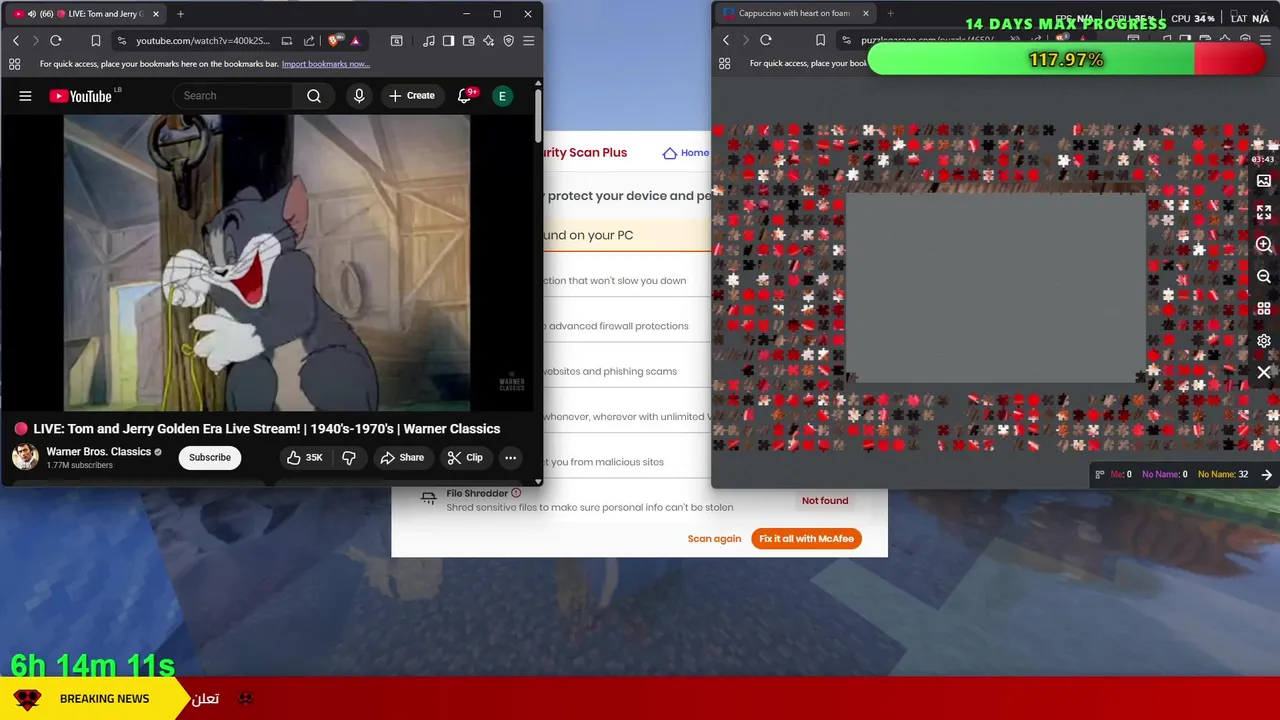
Task: Click Import bookmarks now link
Action: tap(325, 64)
